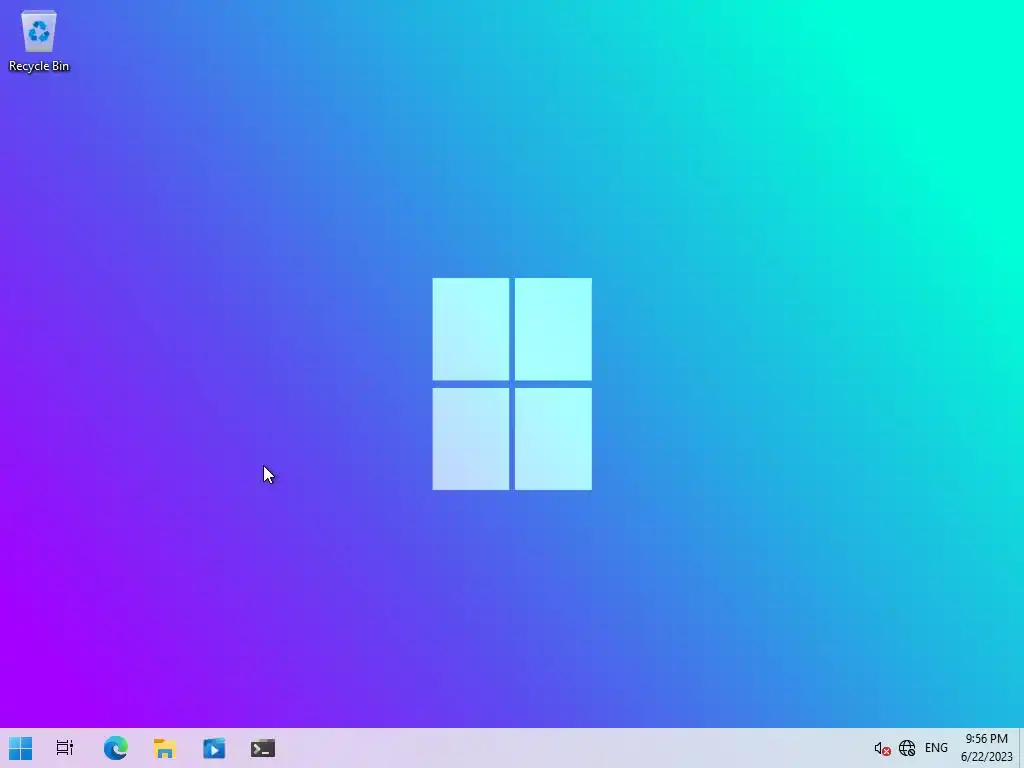Launch Microsoft Edge from the taskbar
1024x768 pixels.
point(116,748)
